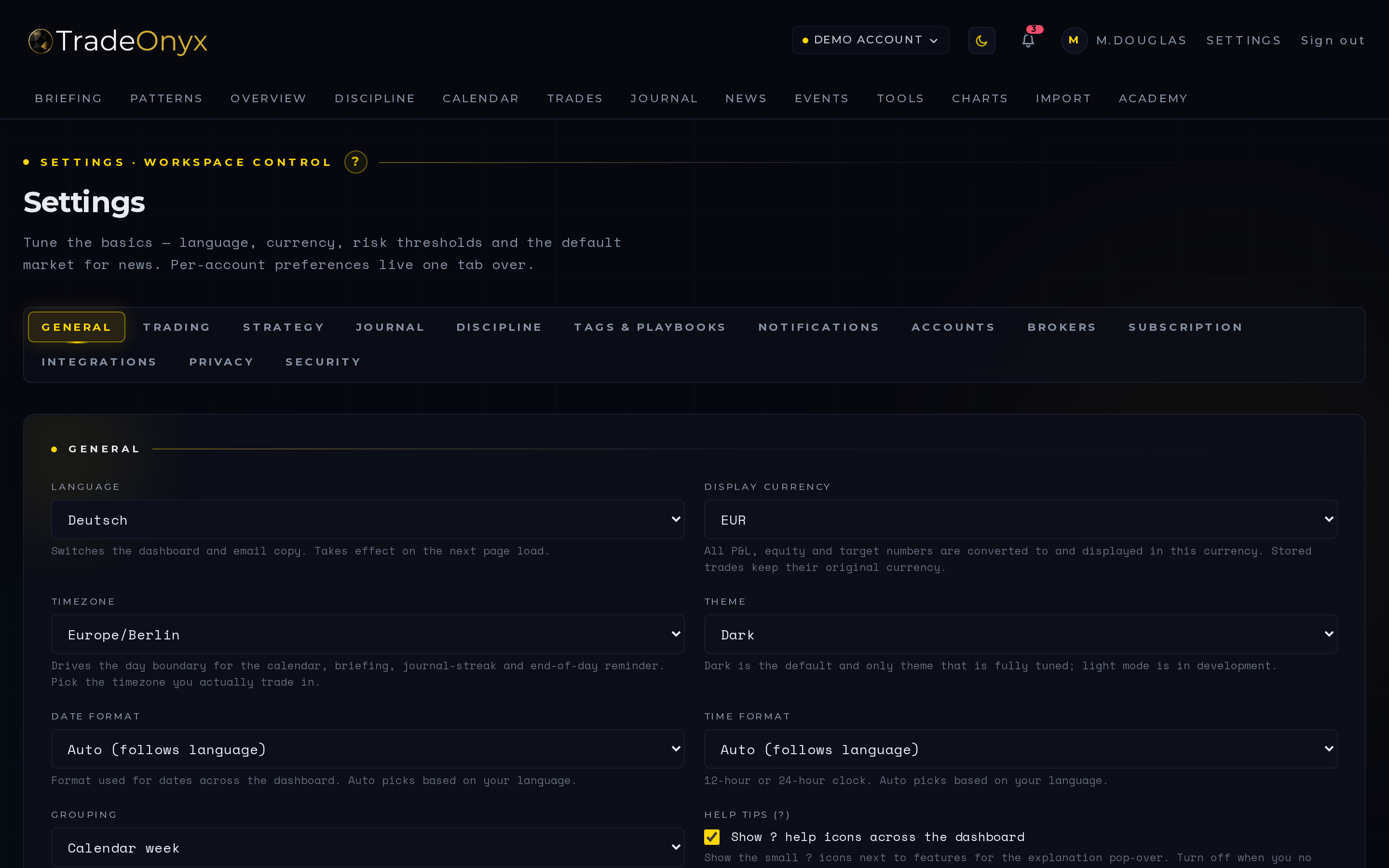This screenshot has width=1389, height=868.
Task: Open the Time Format dropdown
Action: coord(1021,749)
